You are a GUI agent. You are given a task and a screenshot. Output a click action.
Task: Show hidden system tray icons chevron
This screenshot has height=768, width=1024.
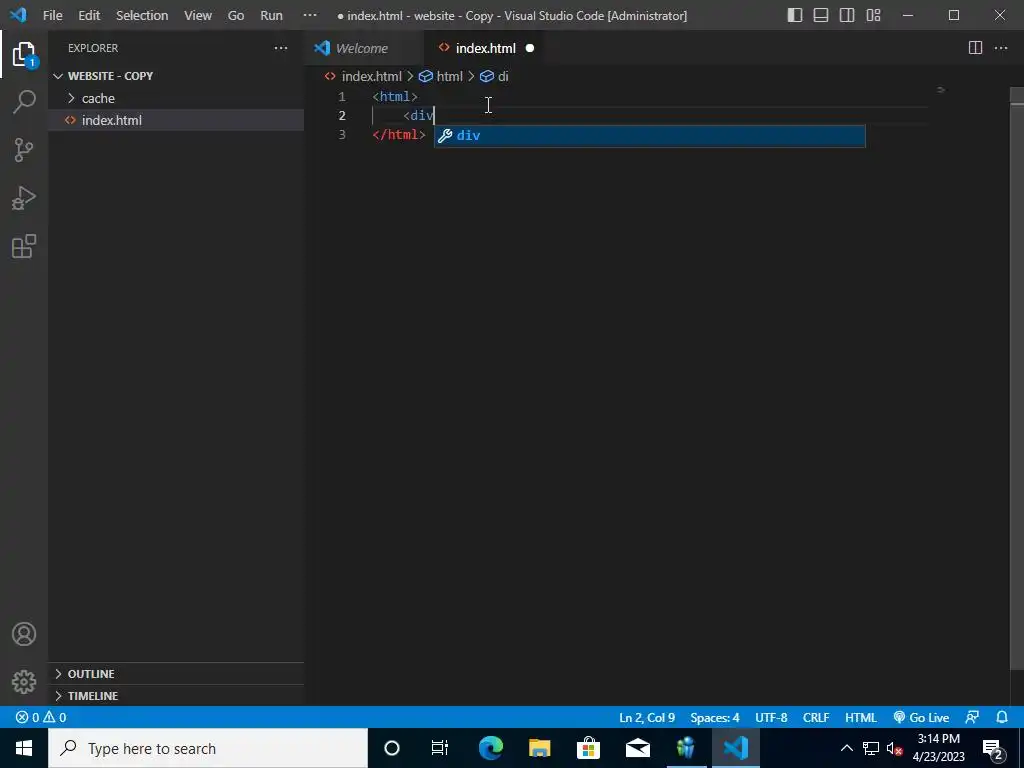tap(846, 748)
